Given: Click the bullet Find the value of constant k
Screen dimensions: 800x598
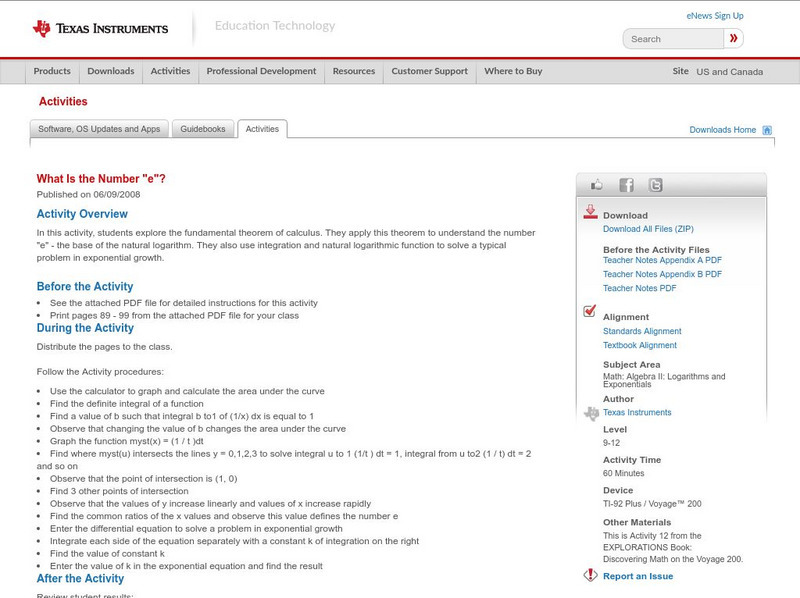Looking at the screenshot, I should [x=107, y=554].
